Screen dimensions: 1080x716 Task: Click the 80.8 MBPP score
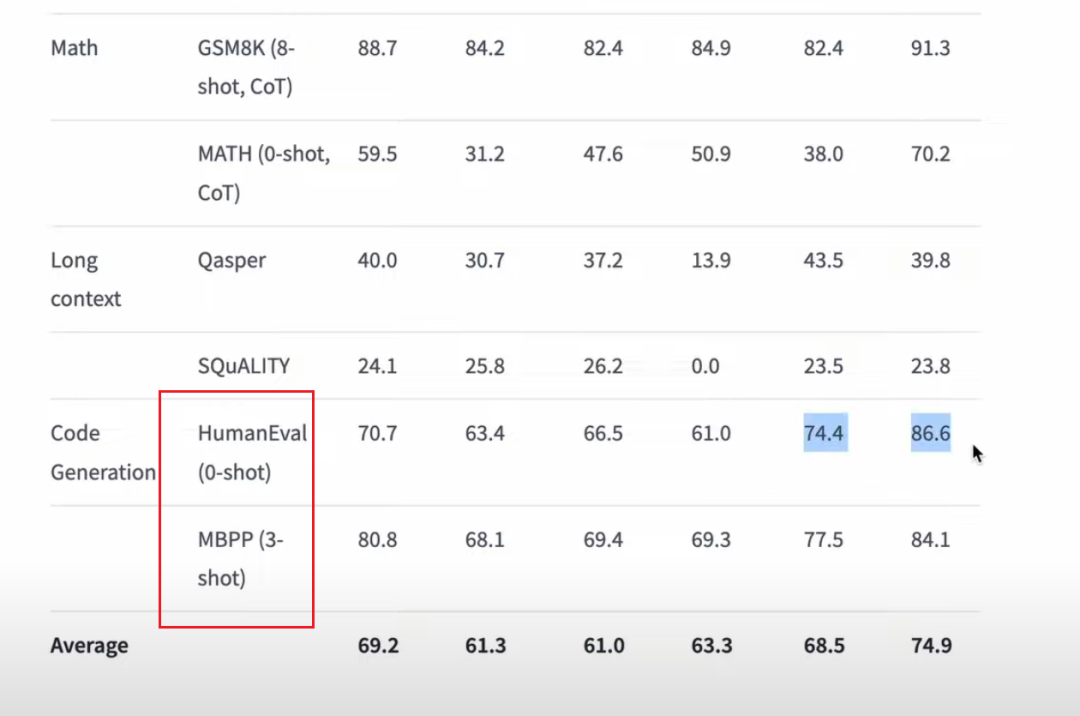[377, 539]
